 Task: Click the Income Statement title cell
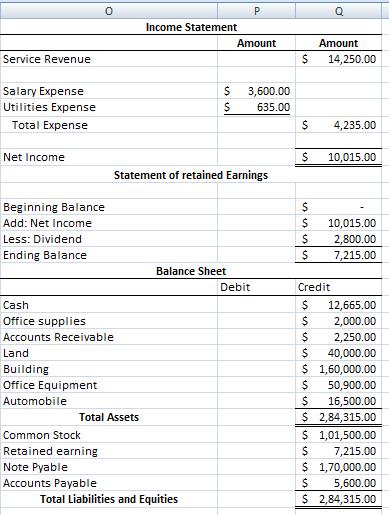pyautogui.click(x=191, y=27)
